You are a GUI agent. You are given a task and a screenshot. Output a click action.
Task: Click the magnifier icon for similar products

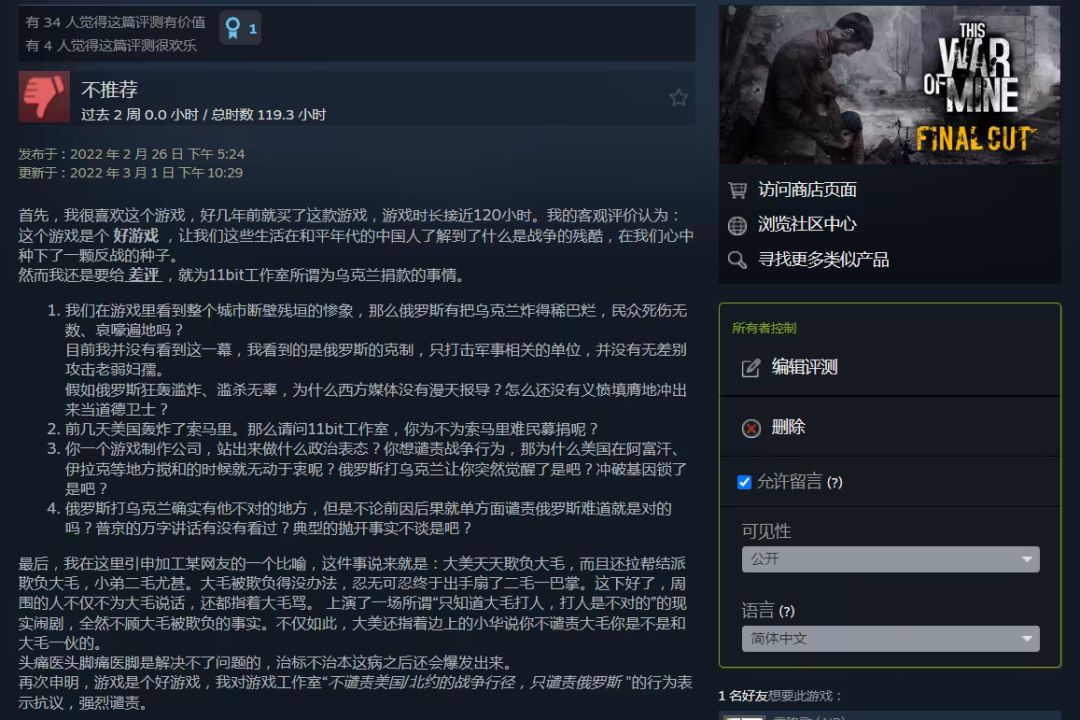[737, 260]
